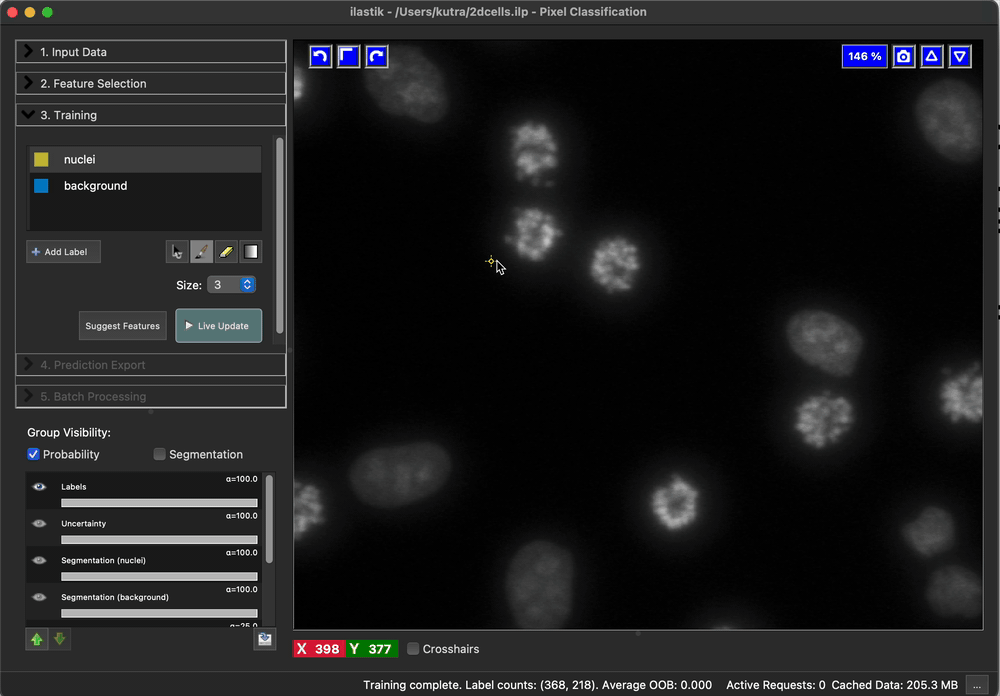The height and width of the screenshot is (696, 1000).
Task: Click the yellow nuclei color swatch
Action: [41, 160]
